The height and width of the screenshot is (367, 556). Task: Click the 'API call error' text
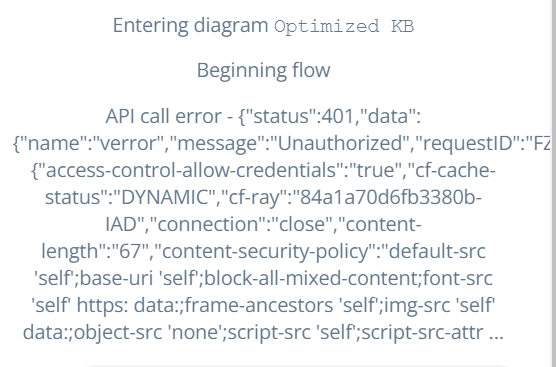pos(163,116)
